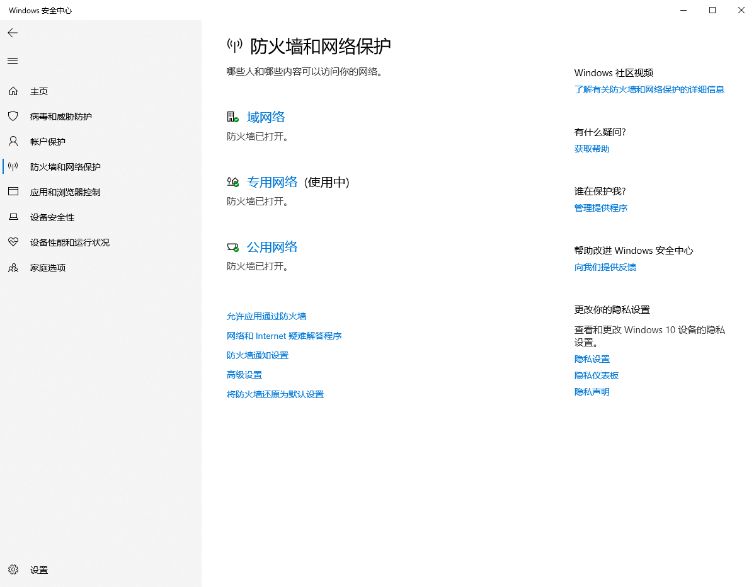Open 帐户保护 from the sidebar
This screenshot has height=587, width=755.
click(x=48, y=142)
